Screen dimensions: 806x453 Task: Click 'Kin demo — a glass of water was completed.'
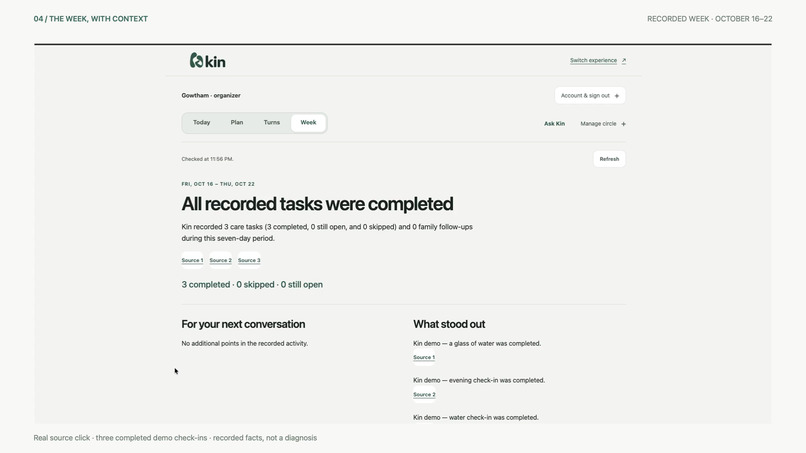click(477, 343)
